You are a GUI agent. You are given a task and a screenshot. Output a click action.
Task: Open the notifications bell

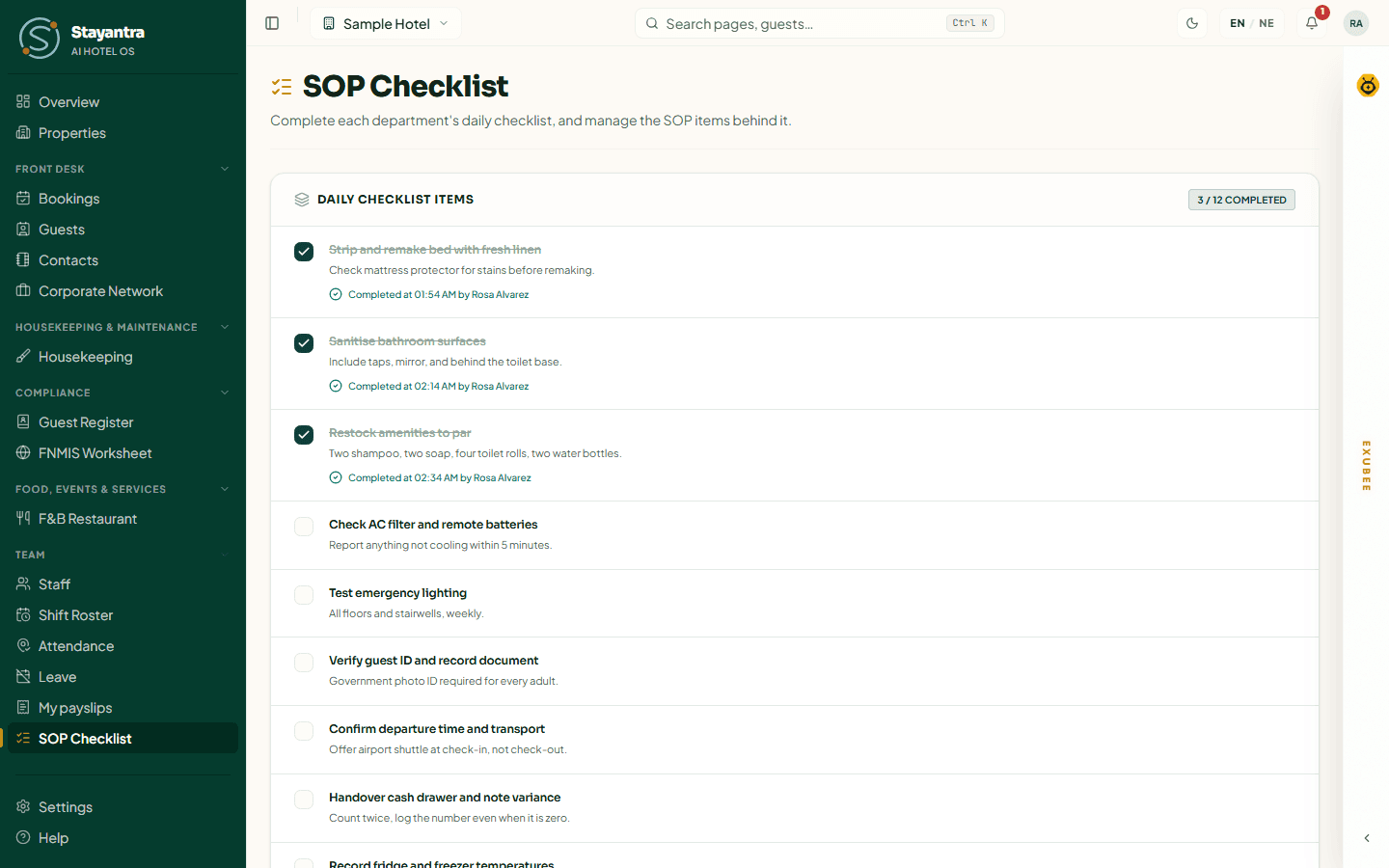coord(1312,23)
